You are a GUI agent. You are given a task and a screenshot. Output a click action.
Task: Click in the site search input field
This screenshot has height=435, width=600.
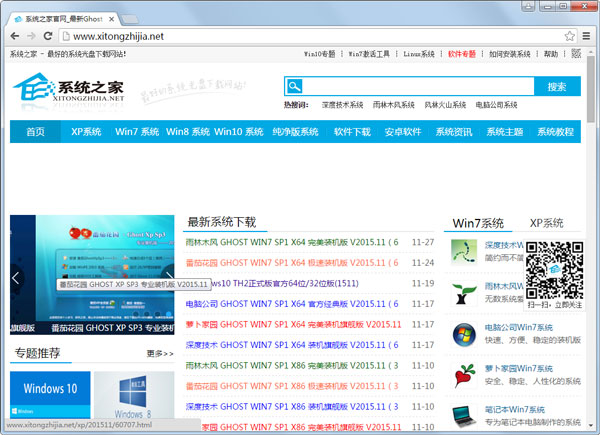(418, 86)
